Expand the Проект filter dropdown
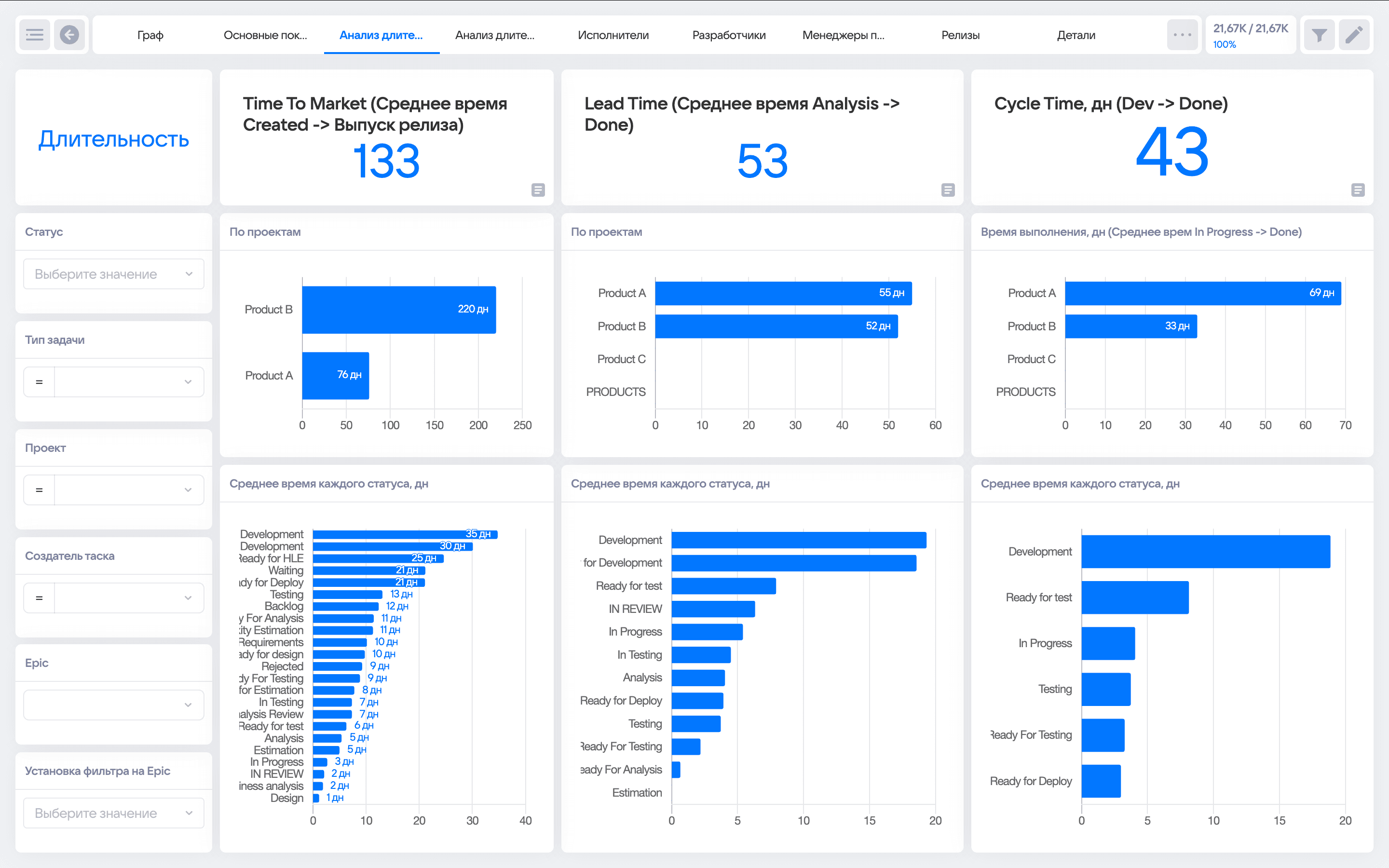Image resolution: width=1389 pixels, height=868 pixels. (x=129, y=489)
